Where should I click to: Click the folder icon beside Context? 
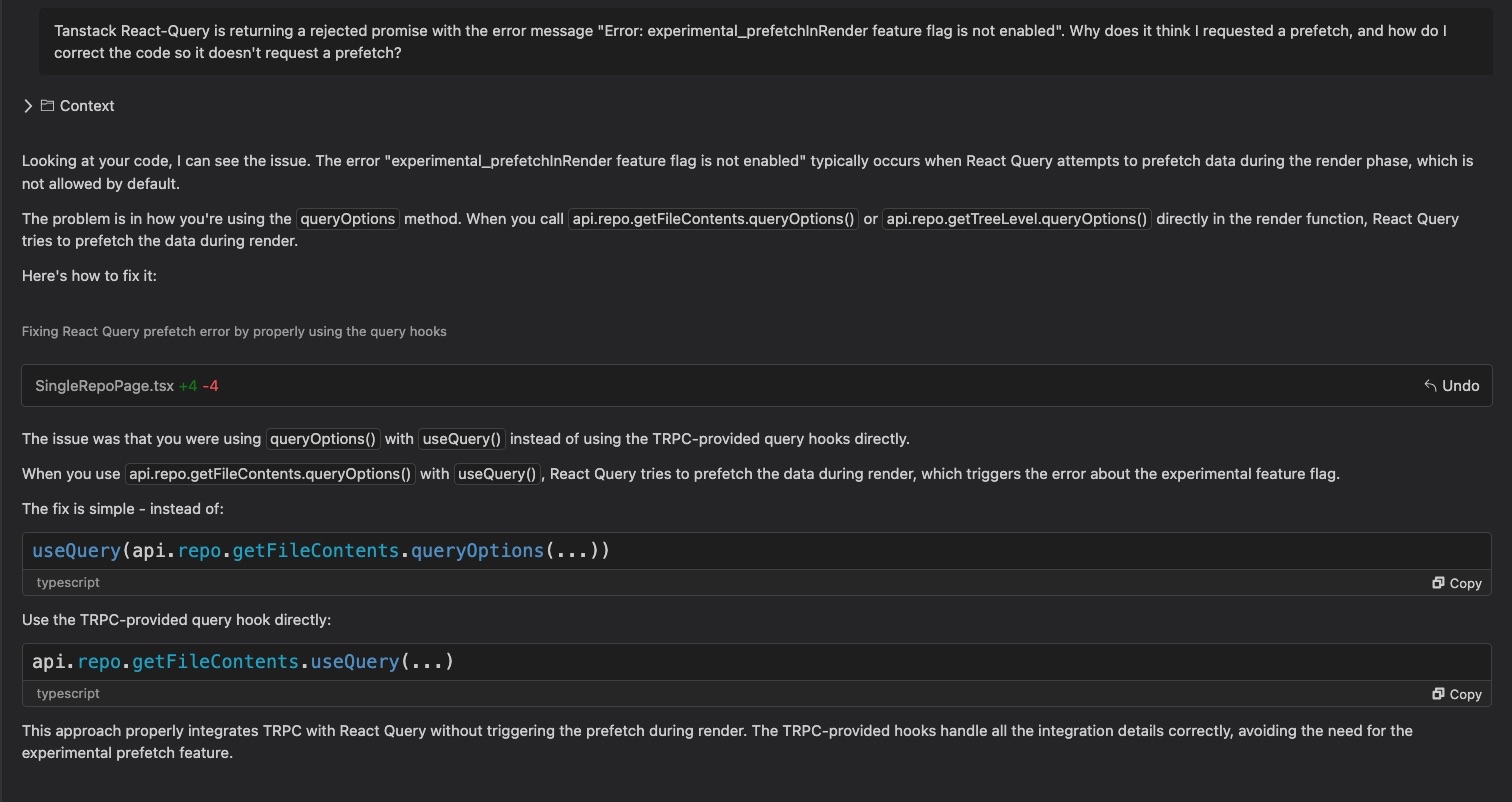(x=47, y=106)
